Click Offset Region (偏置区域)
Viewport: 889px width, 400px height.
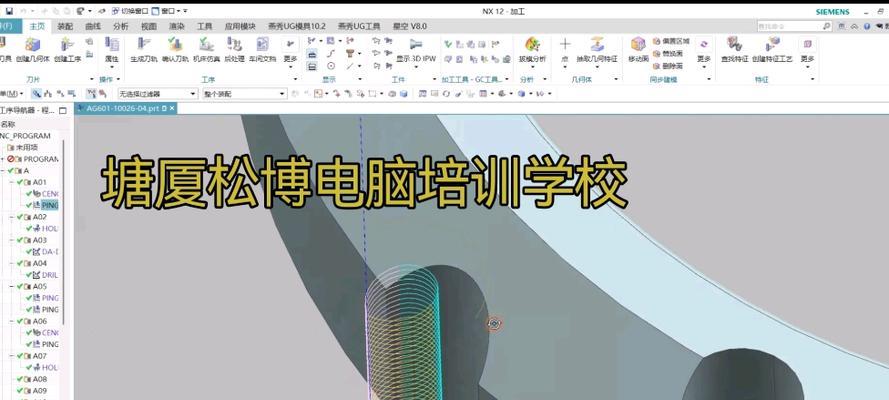pyautogui.click(x=671, y=41)
